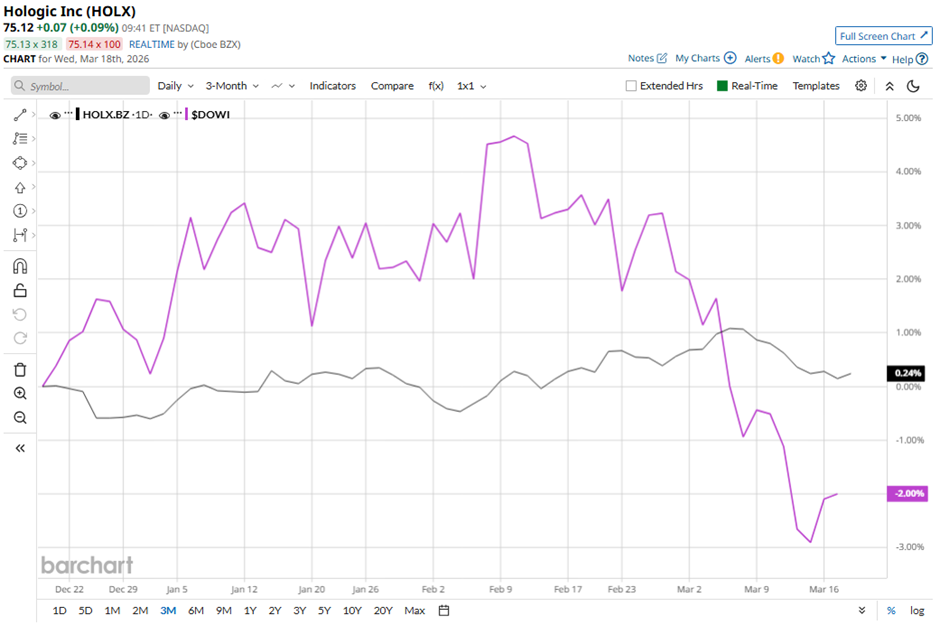Toggle the drawings lock icon
This screenshot has height=625, width=940.
click(20, 291)
